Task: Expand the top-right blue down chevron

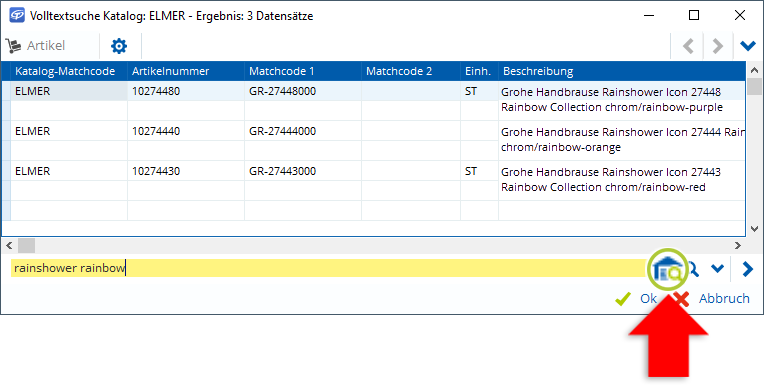Action: pos(747,46)
